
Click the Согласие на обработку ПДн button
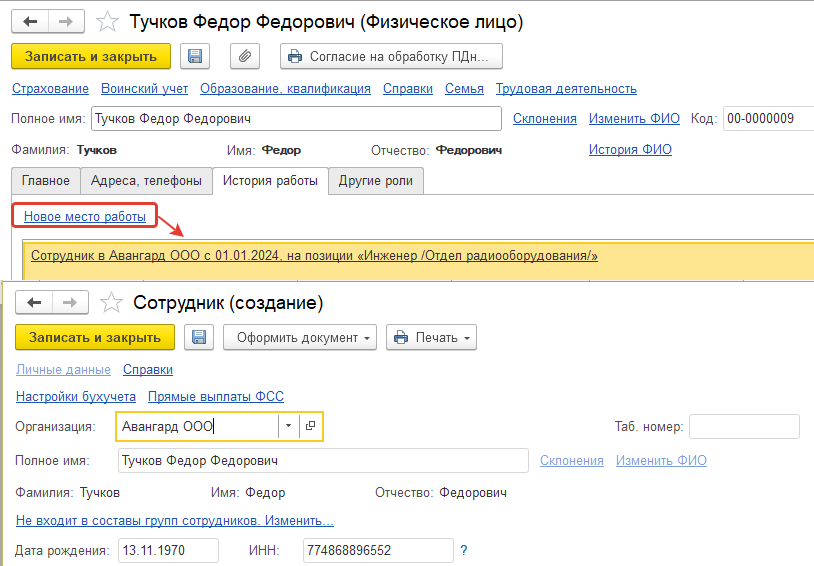pos(391,56)
